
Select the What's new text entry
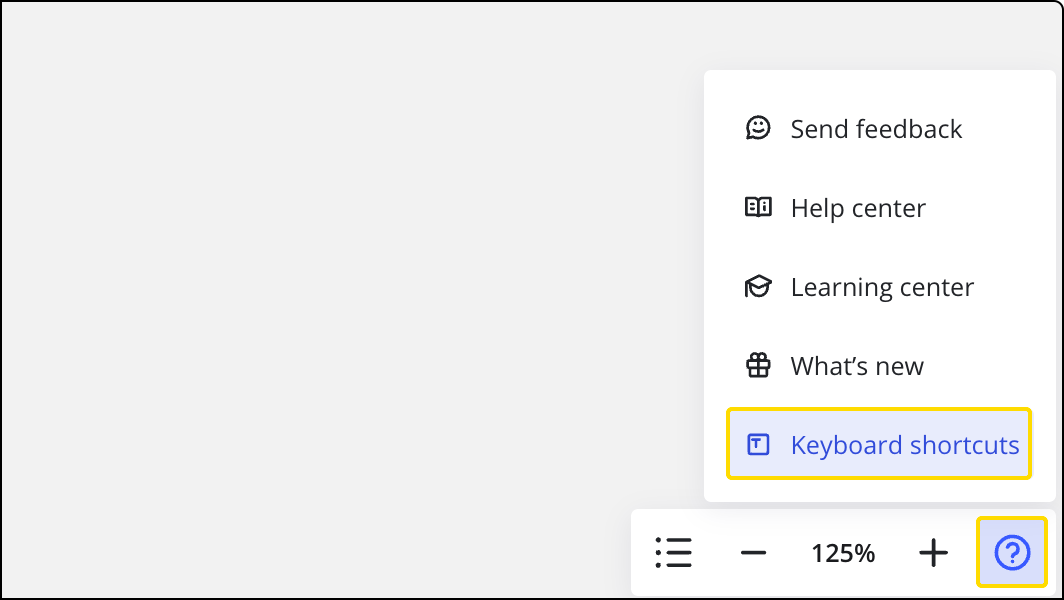[857, 366]
